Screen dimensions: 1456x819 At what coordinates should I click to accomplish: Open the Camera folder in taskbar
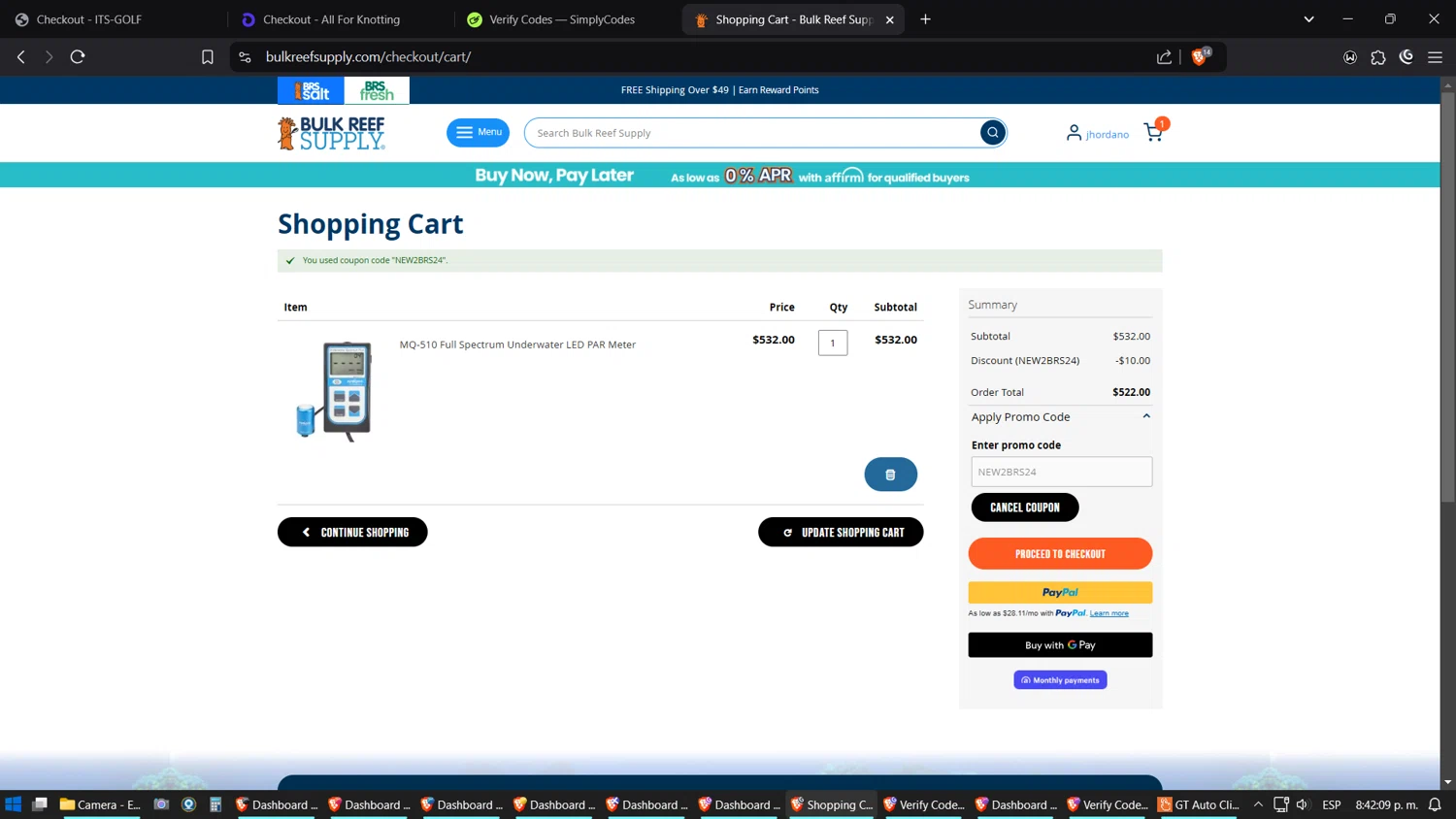pyautogui.click(x=101, y=804)
